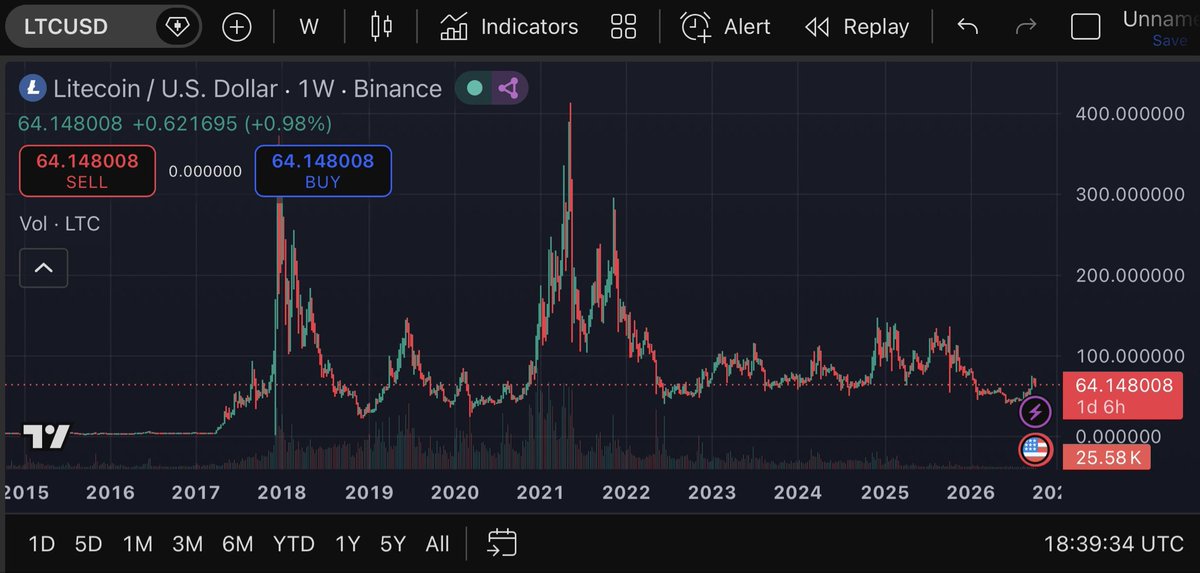Click the red SELL 64.148008 button

(x=87, y=171)
